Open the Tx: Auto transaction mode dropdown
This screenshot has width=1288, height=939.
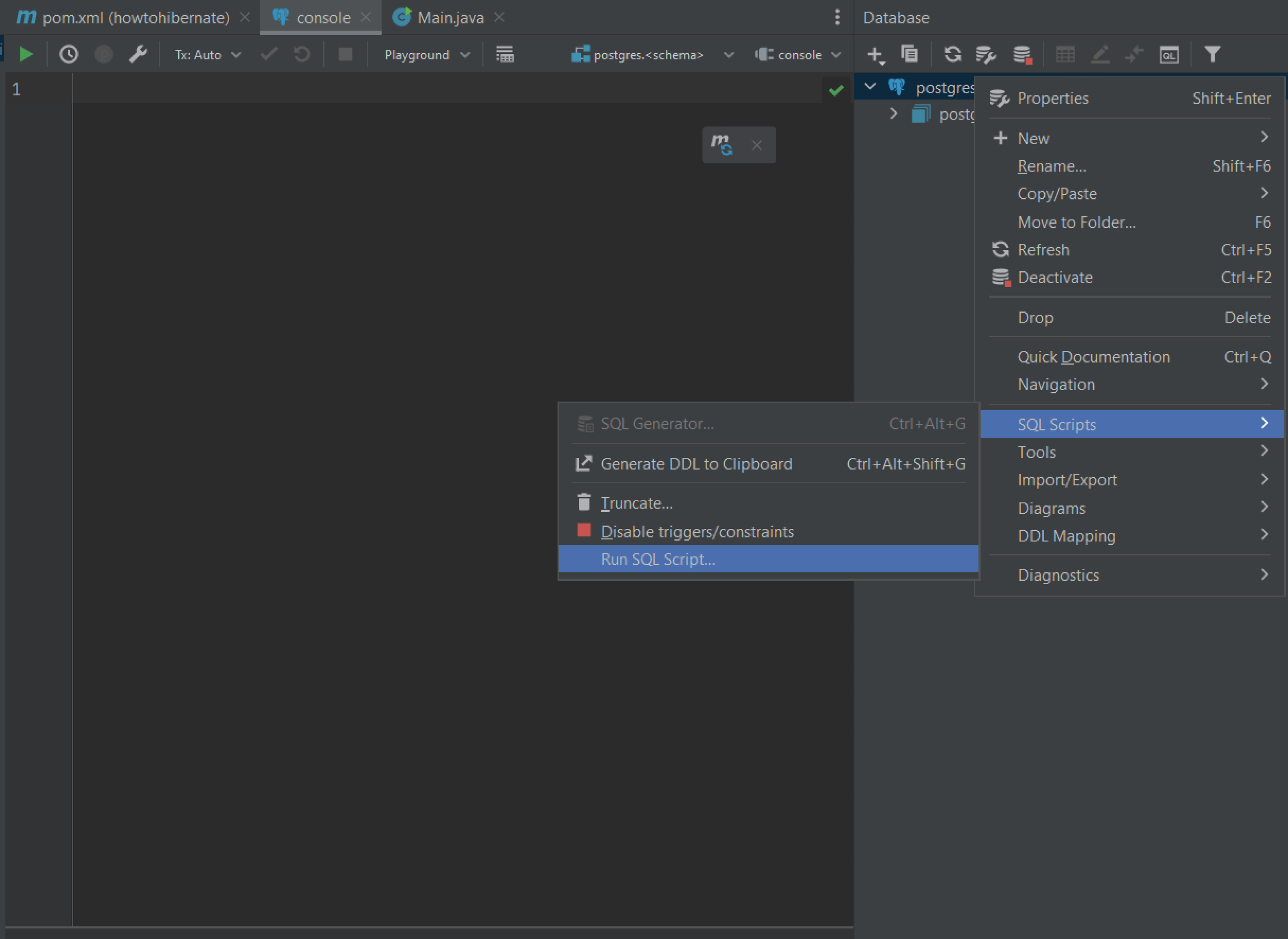point(208,55)
